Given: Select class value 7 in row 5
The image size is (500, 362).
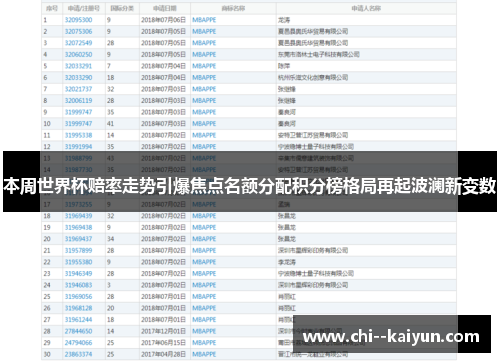Looking at the screenshot, I should click(109, 66).
